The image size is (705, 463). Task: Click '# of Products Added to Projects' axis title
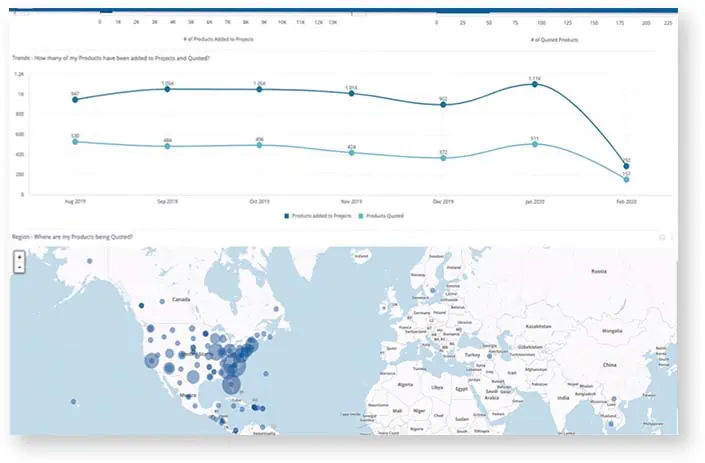click(x=219, y=40)
